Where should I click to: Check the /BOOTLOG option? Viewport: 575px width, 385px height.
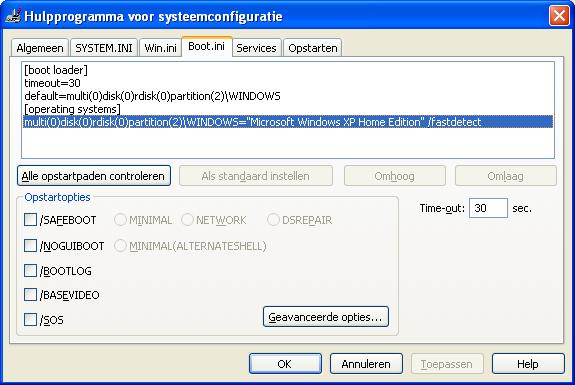click(x=30, y=271)
